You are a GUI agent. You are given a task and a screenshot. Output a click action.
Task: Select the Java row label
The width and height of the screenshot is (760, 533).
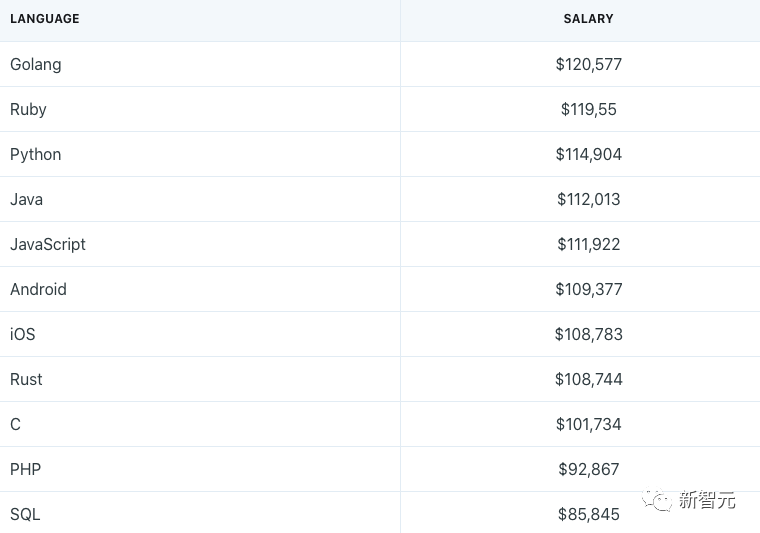[x=26, y=199]
